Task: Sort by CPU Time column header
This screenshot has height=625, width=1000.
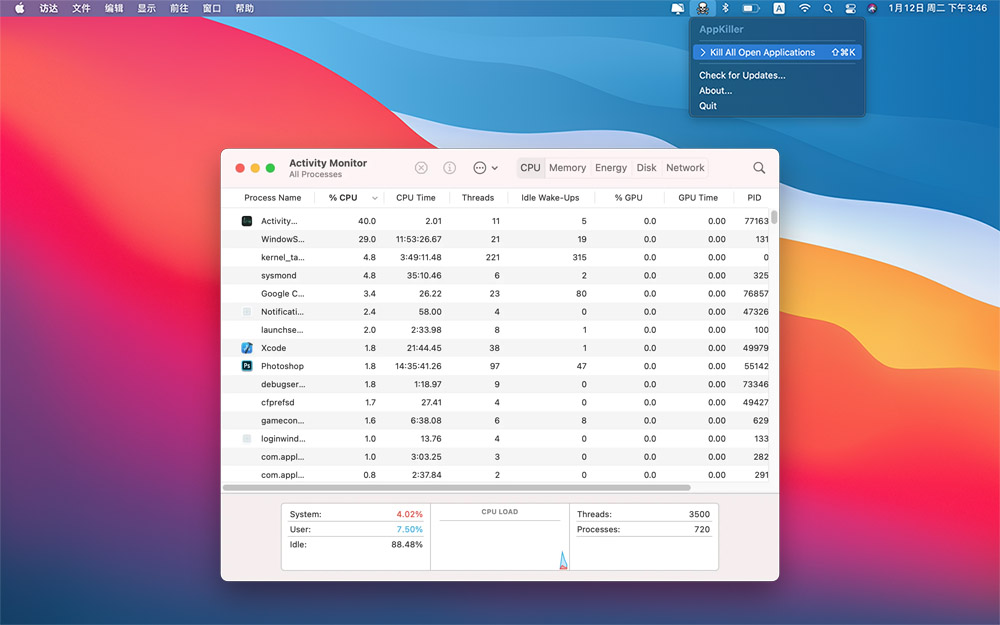Action: pos(416,198)
